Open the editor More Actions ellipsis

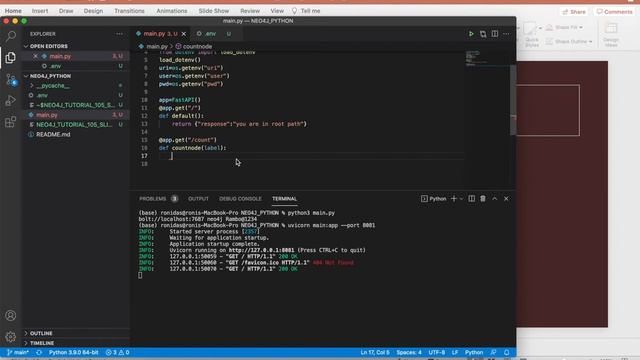coord(506,34)
